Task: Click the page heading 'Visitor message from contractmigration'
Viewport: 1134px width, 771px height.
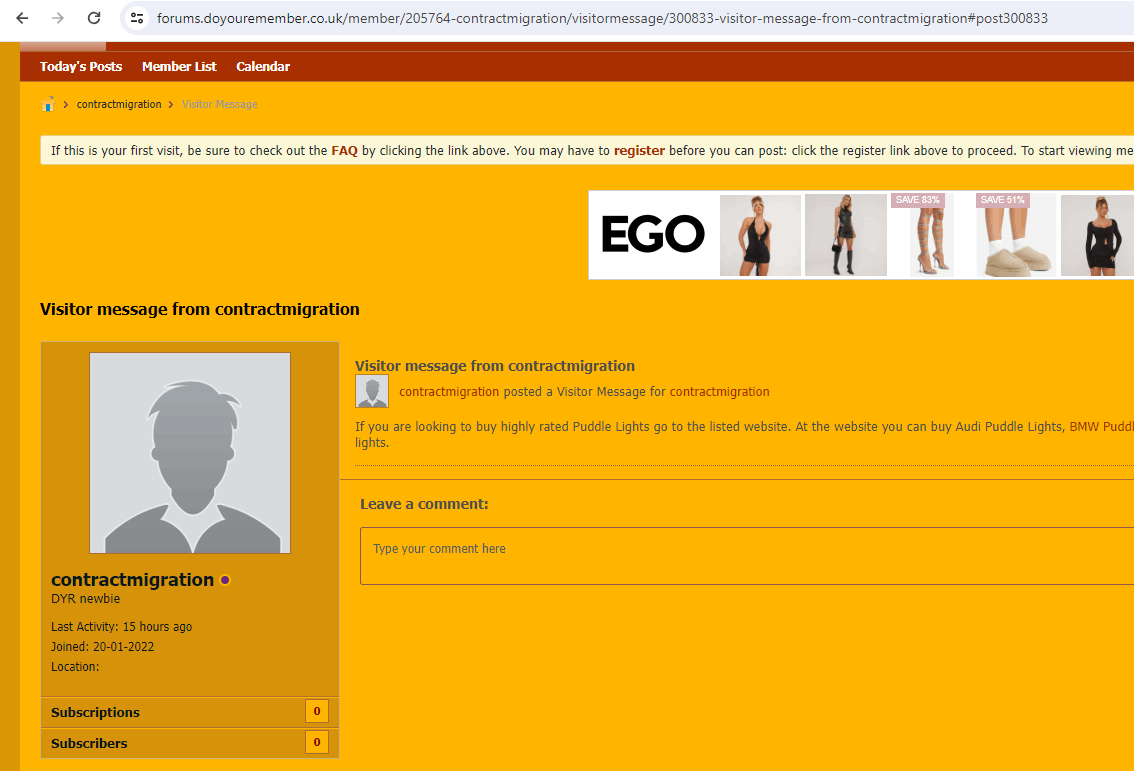Action: pyautogui.click(x=200, y=309)
